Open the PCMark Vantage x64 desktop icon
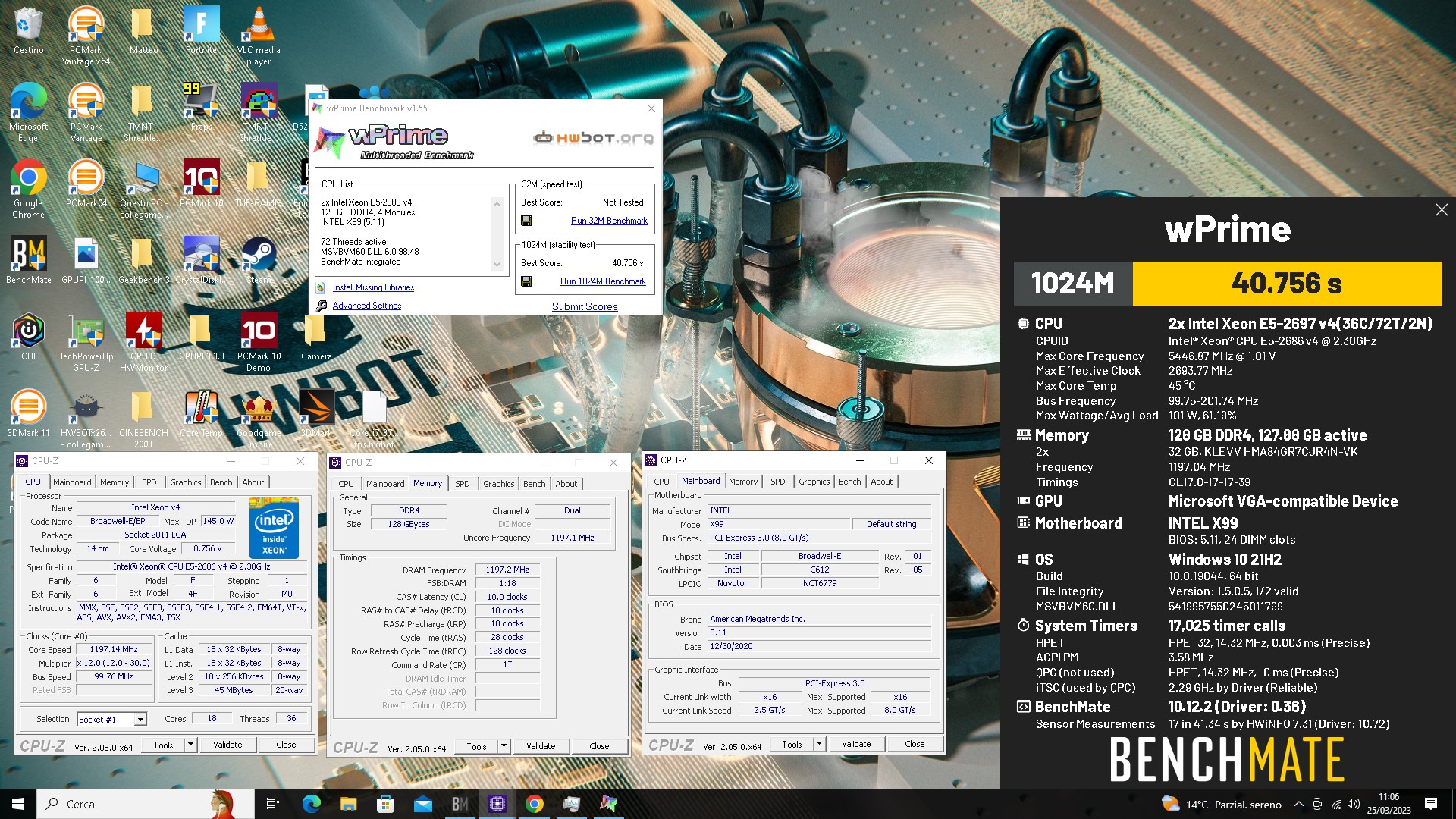This screenshot has width=1456, height=819. (x=86, y=35)
